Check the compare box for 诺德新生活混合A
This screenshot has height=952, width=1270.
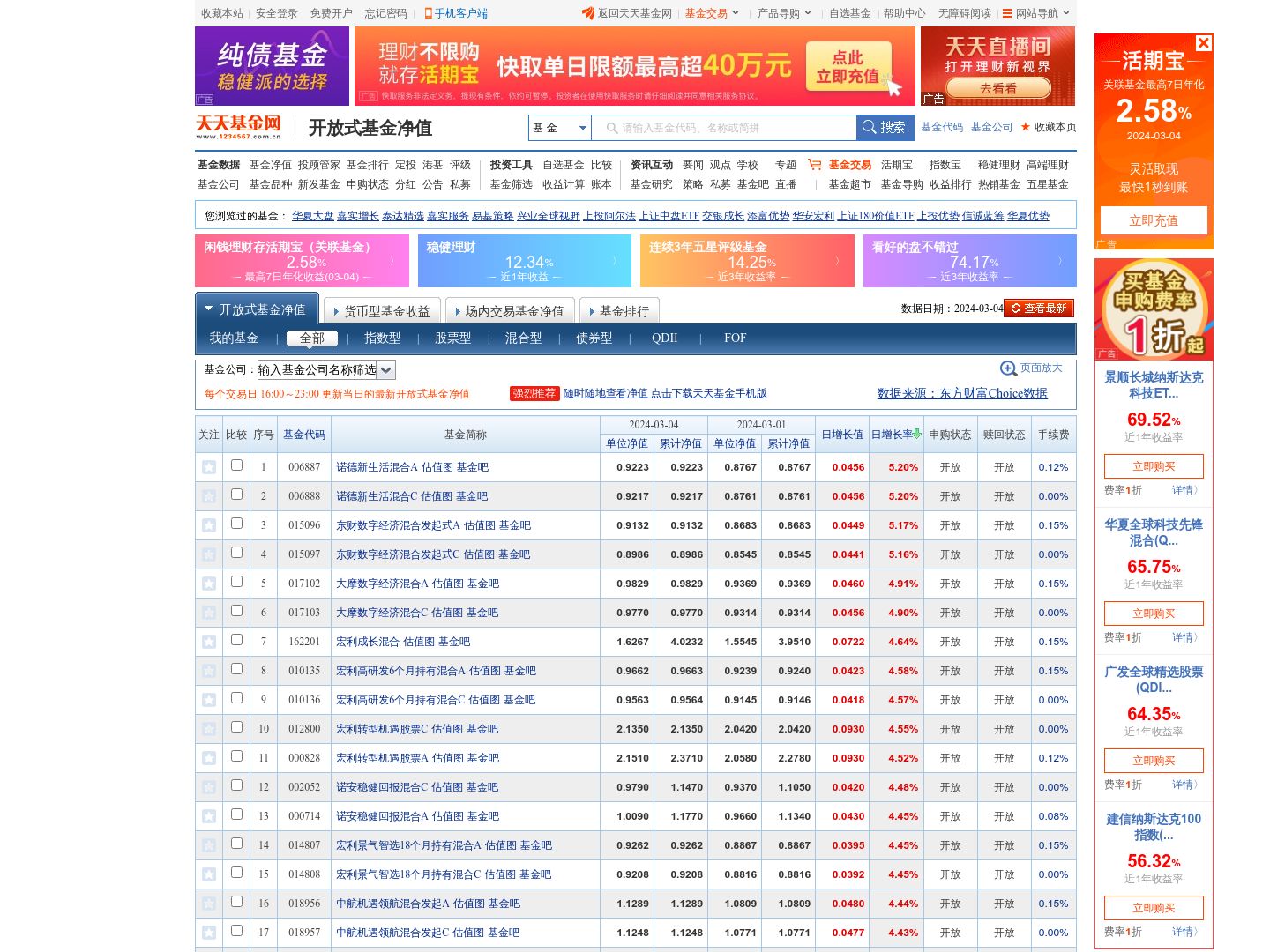coord(236,465)
